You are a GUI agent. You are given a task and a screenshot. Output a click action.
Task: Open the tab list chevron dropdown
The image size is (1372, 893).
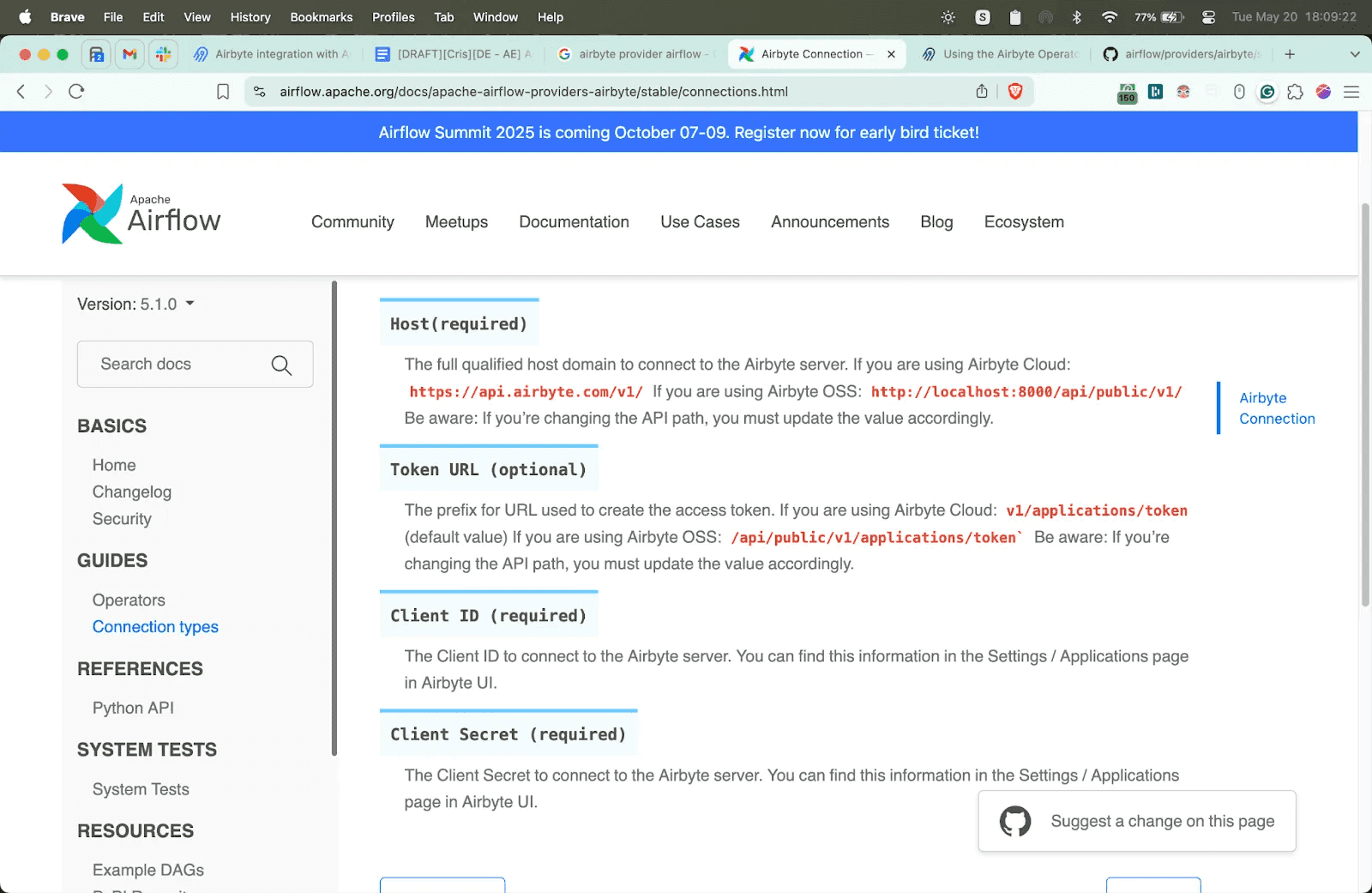(x=1355, y=54)
